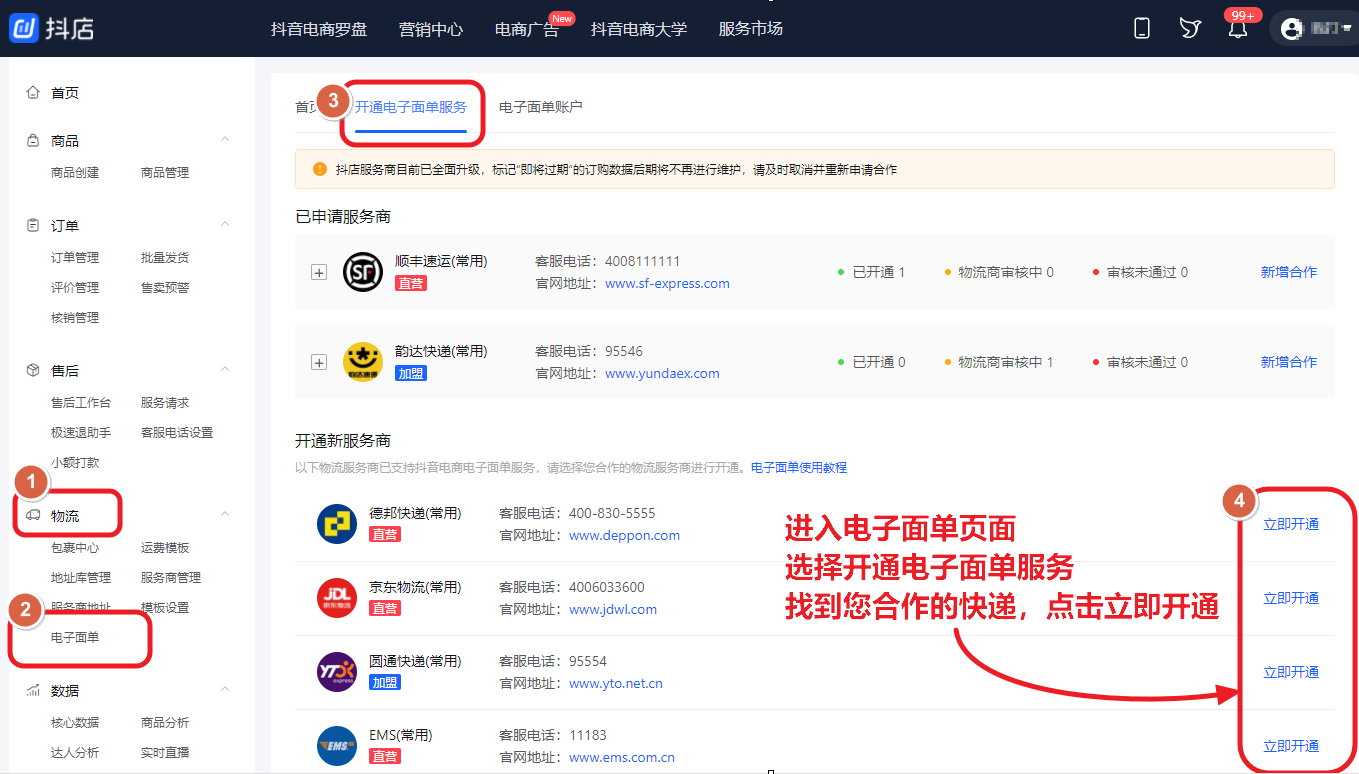The width and height of the screenshot is (1359, 774).
Task: Open 抖音电商罗盘 in top navigation
Action: [x=319, y=29]
